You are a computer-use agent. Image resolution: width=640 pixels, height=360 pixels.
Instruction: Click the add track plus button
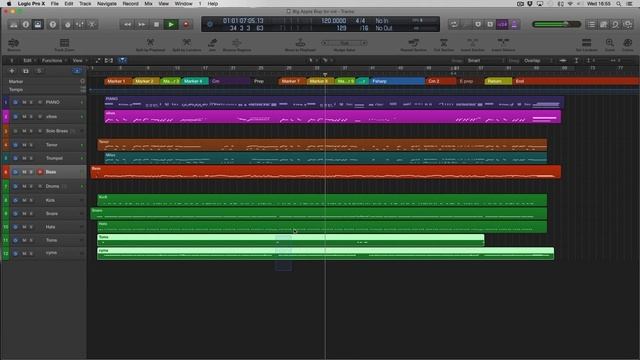[12, 71]
